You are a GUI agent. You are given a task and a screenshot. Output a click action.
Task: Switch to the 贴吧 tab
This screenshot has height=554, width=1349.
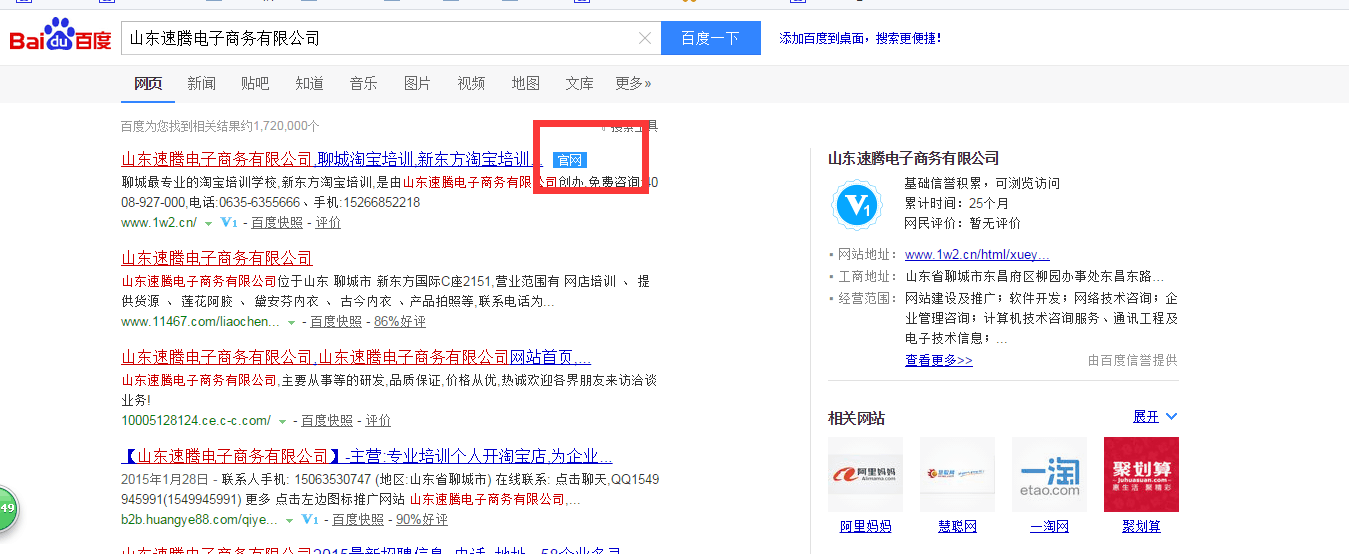coord(255,83)
